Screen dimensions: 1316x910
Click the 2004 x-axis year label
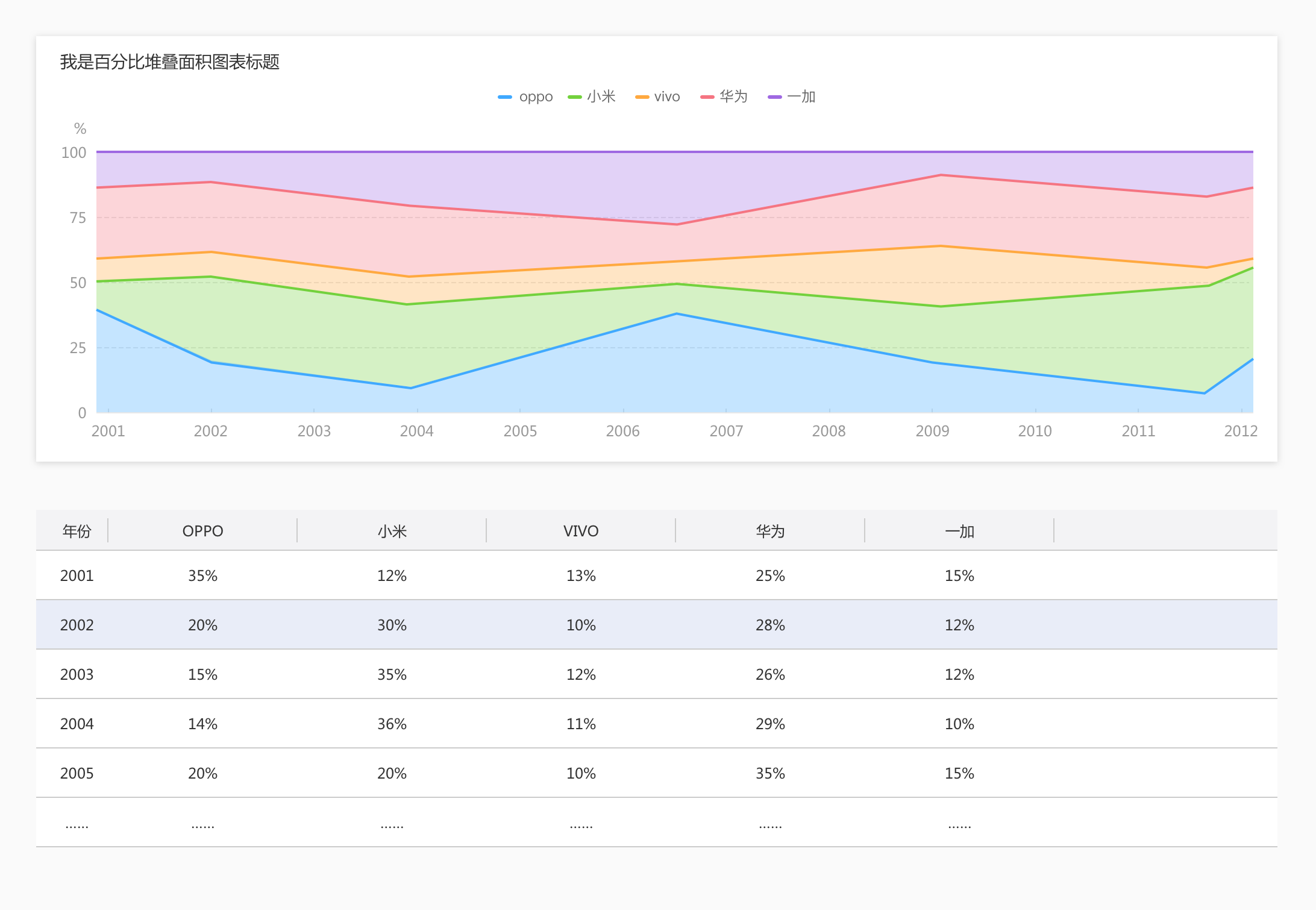tap(416, 431)
